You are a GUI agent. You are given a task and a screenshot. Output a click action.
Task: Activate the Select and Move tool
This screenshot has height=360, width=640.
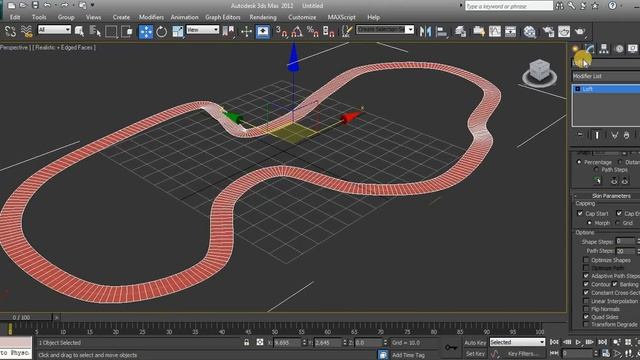click(x=146, y=31)
